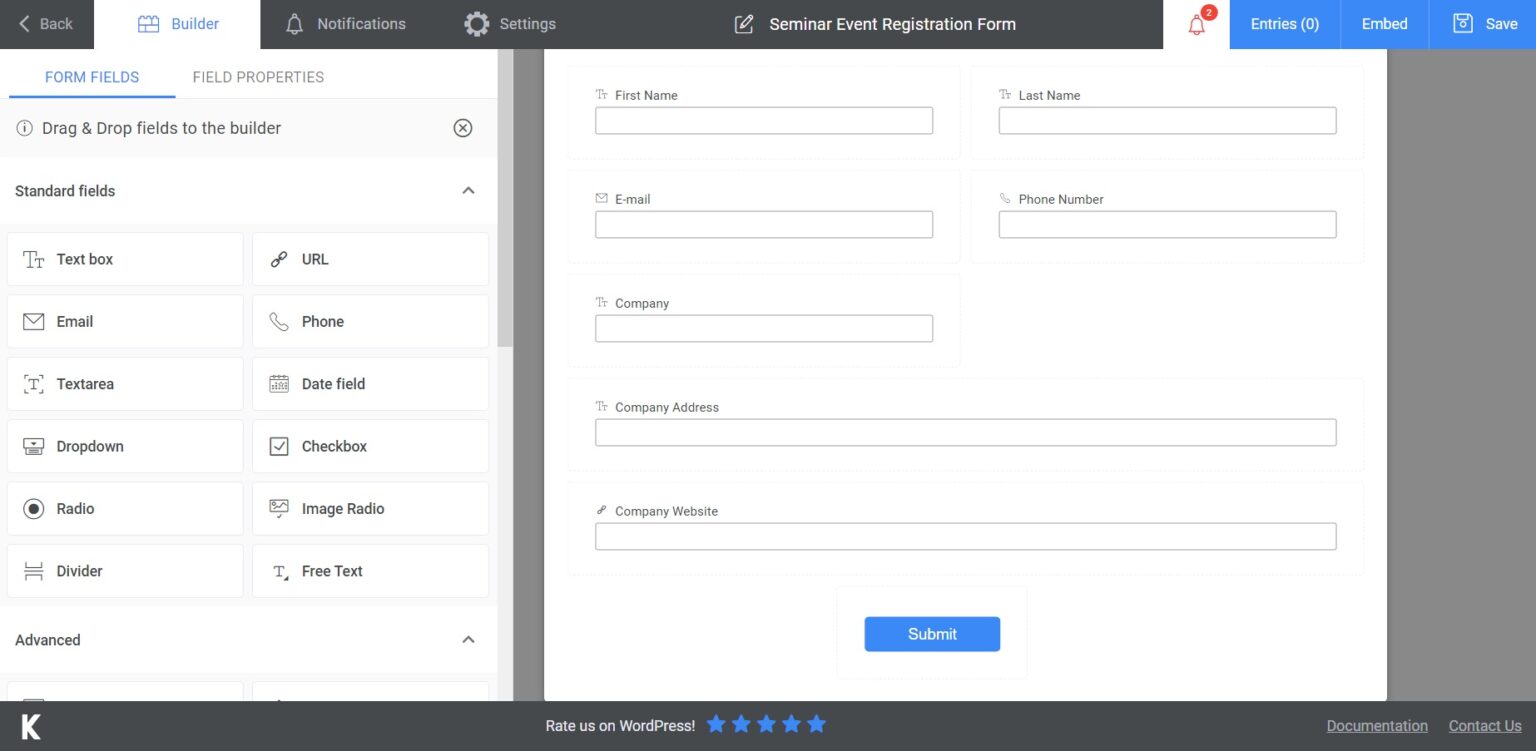This screenshot has height=751, width=1536.
Task: Open the Notifications tab
Action: point(345,24)
